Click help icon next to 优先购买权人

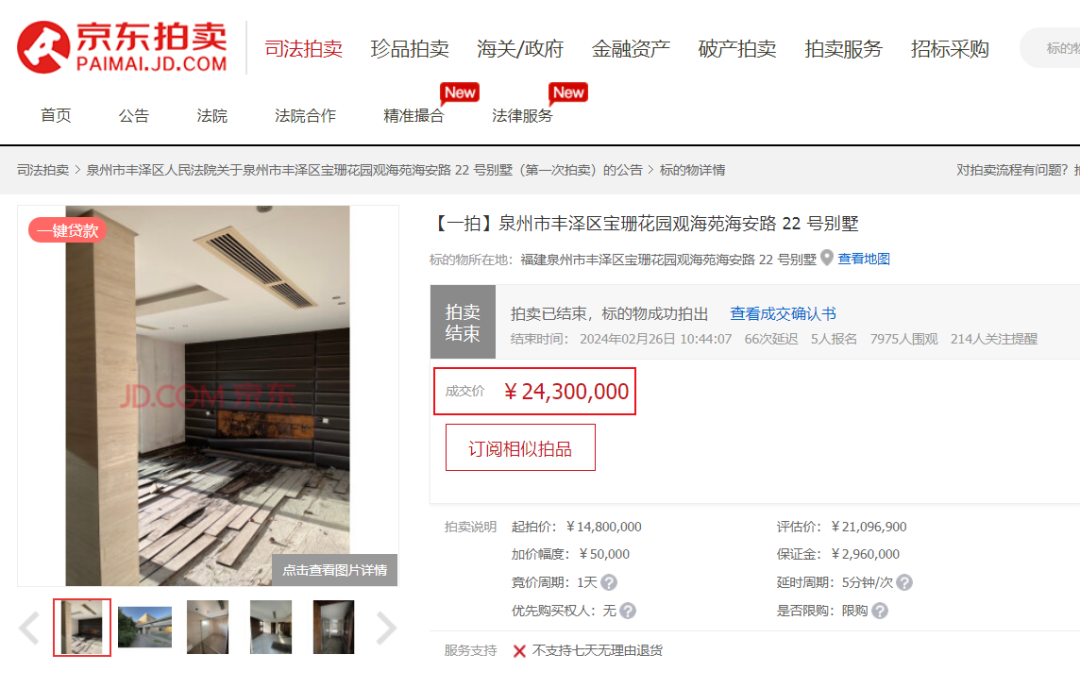627,610
